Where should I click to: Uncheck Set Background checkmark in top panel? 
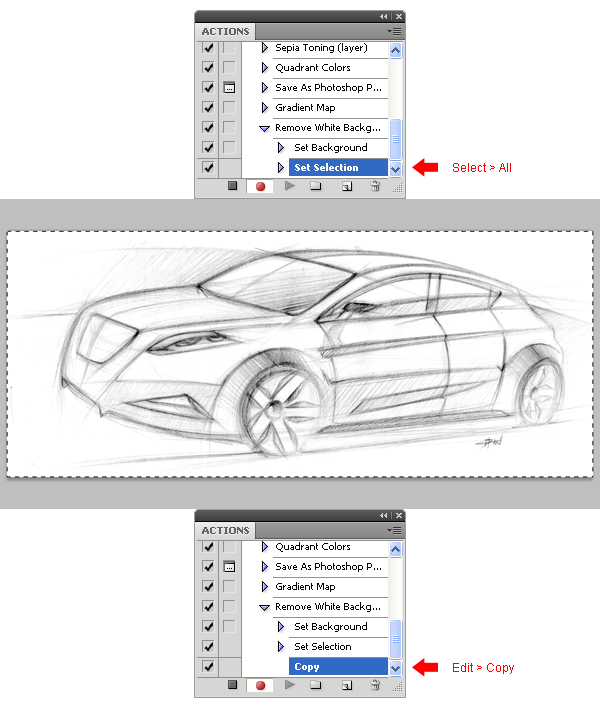208,147
